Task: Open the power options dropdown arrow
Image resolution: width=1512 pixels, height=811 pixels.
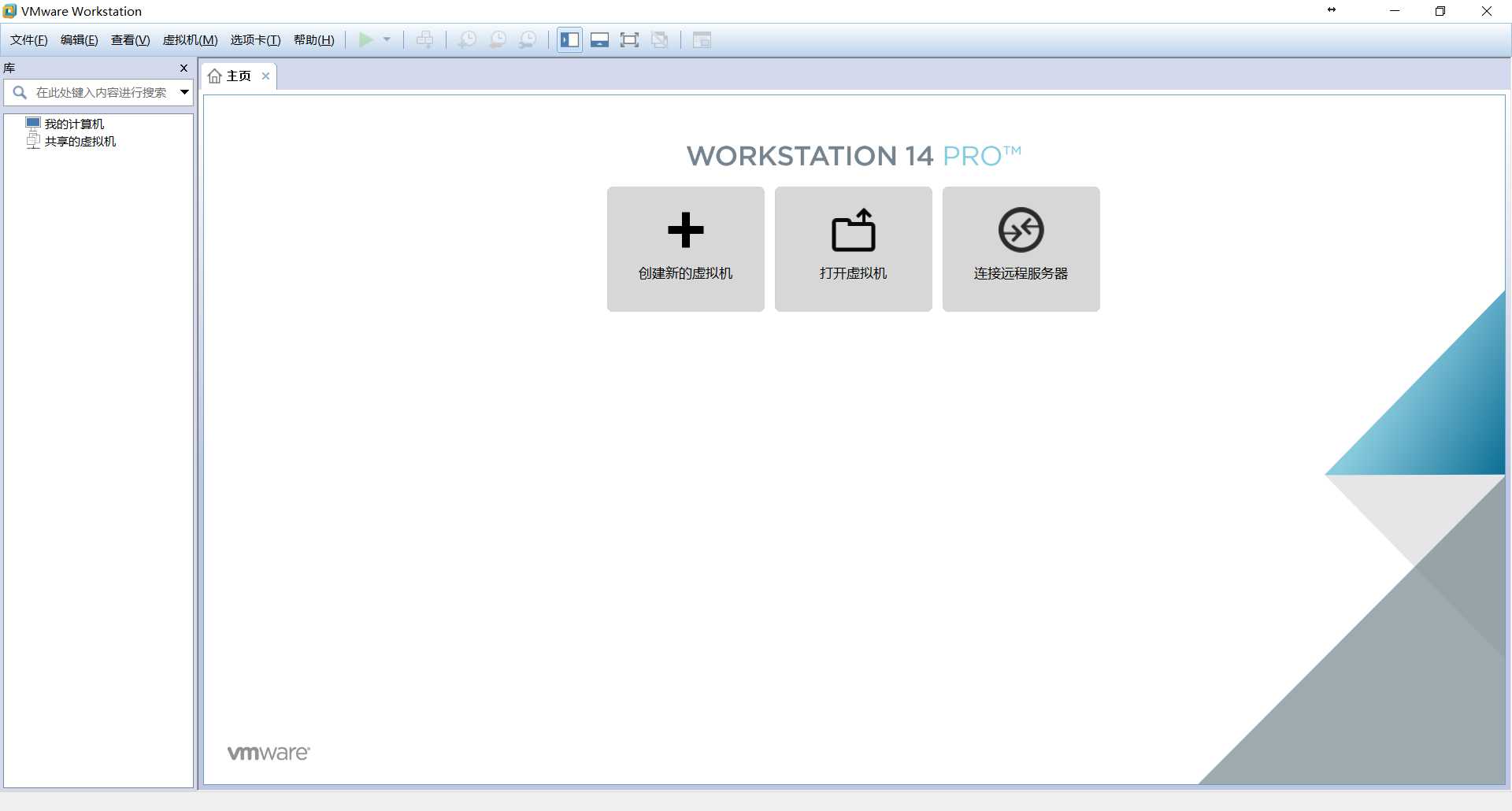Action: [x=387, y=40]
